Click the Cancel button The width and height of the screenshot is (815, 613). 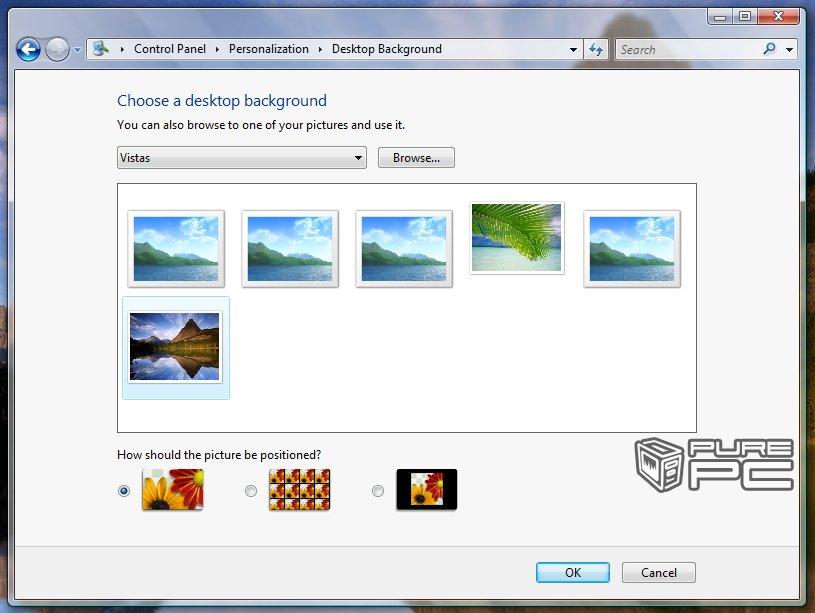[659, 572]
